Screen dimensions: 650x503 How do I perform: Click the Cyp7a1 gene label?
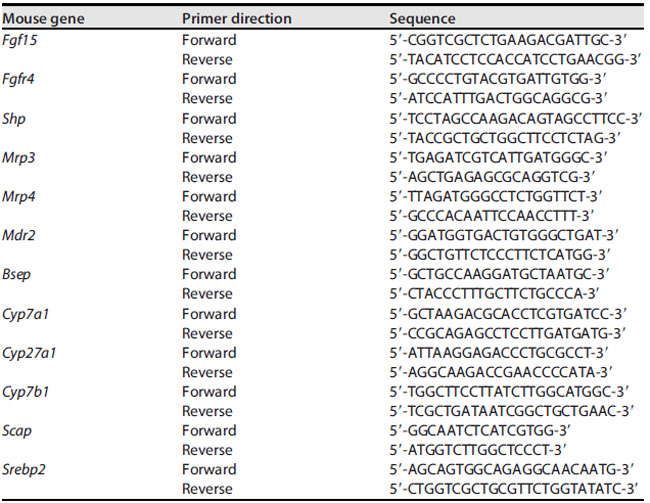(x=25, y=314)
